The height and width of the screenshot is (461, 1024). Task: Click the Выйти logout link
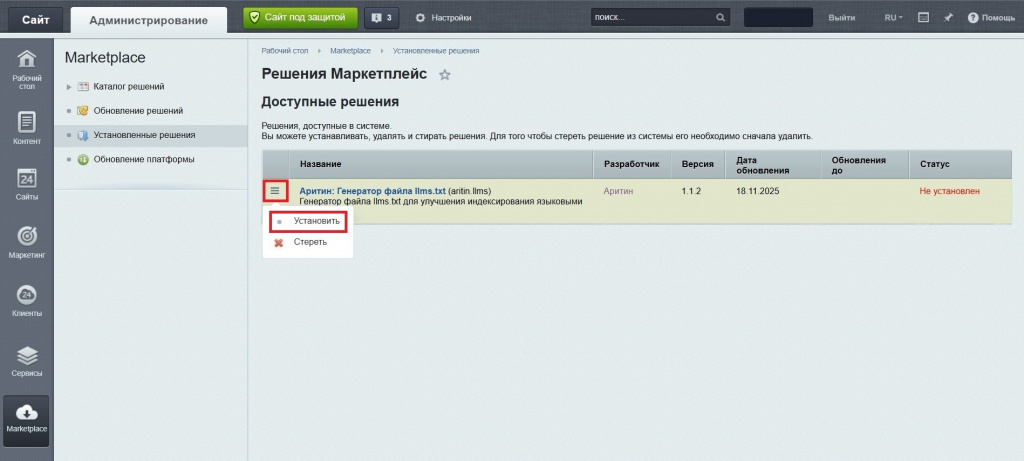841,18
